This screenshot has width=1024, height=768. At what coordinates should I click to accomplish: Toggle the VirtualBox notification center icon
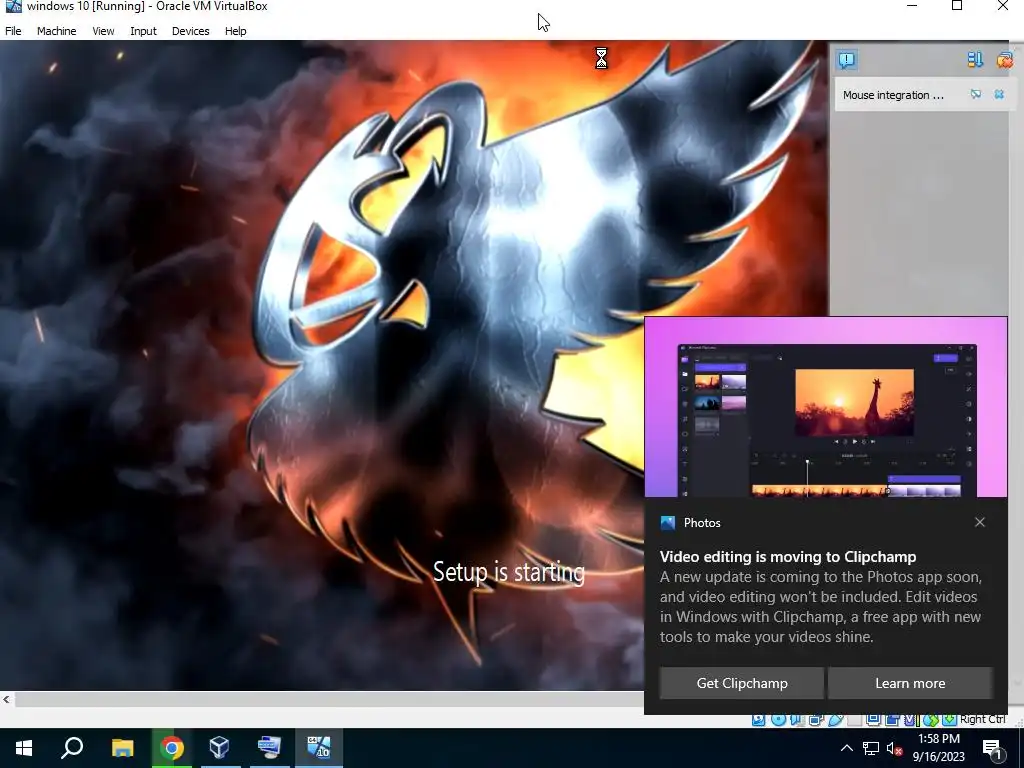pyautogui.click(x=847, y=60)
